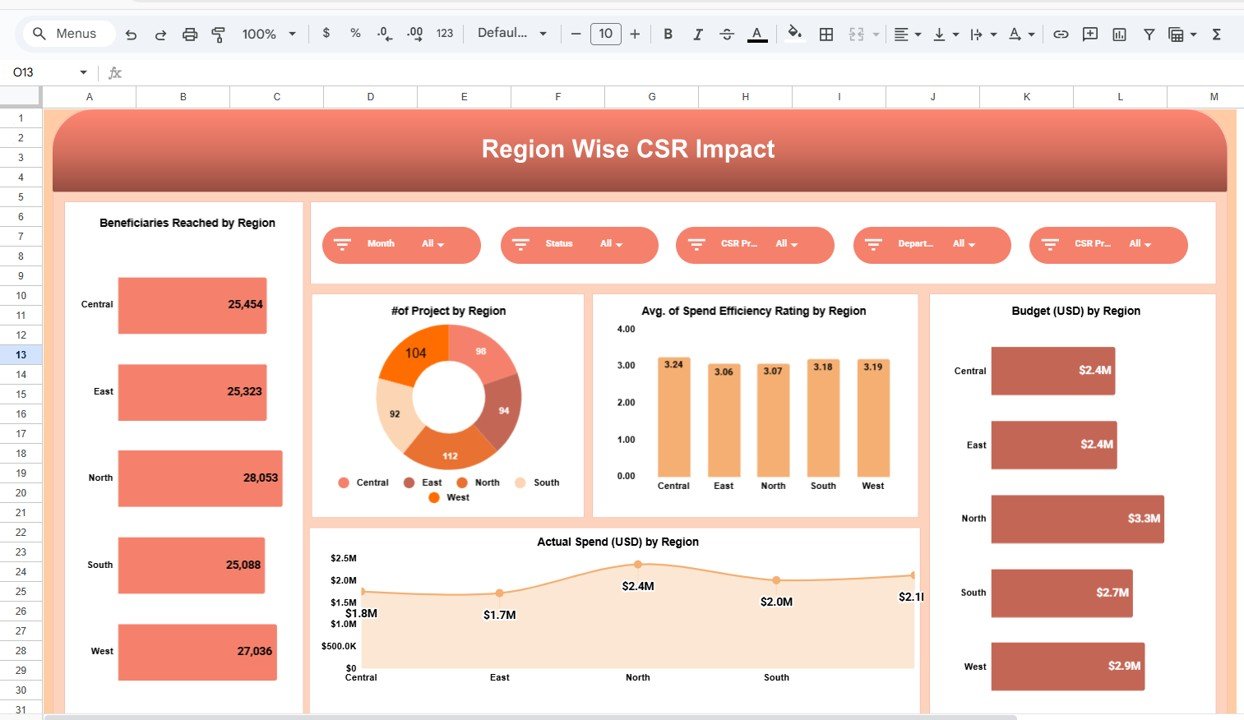
Task: Open the Functions sigma icon
Action: (1217, 34)
